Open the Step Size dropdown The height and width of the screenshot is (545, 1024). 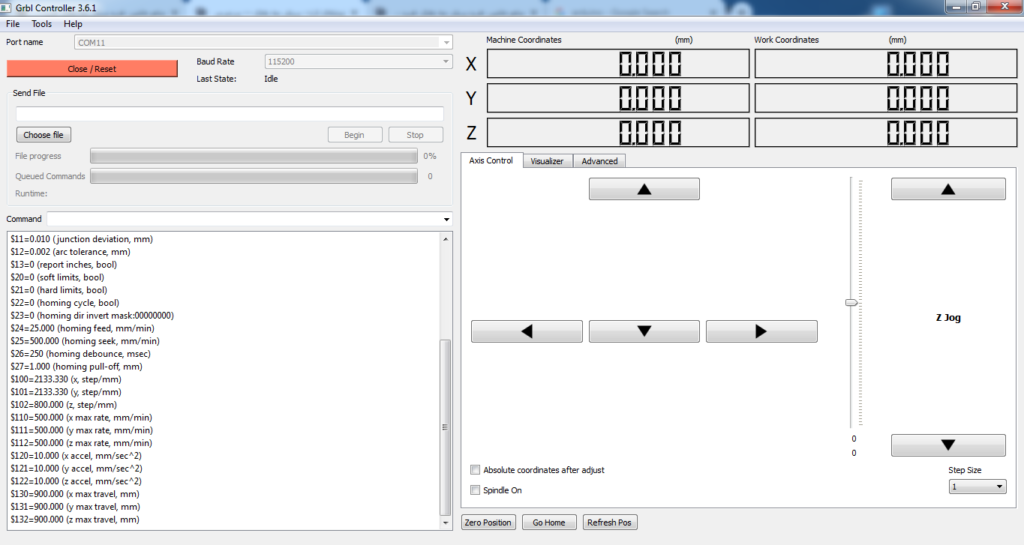tap(978, 487)
